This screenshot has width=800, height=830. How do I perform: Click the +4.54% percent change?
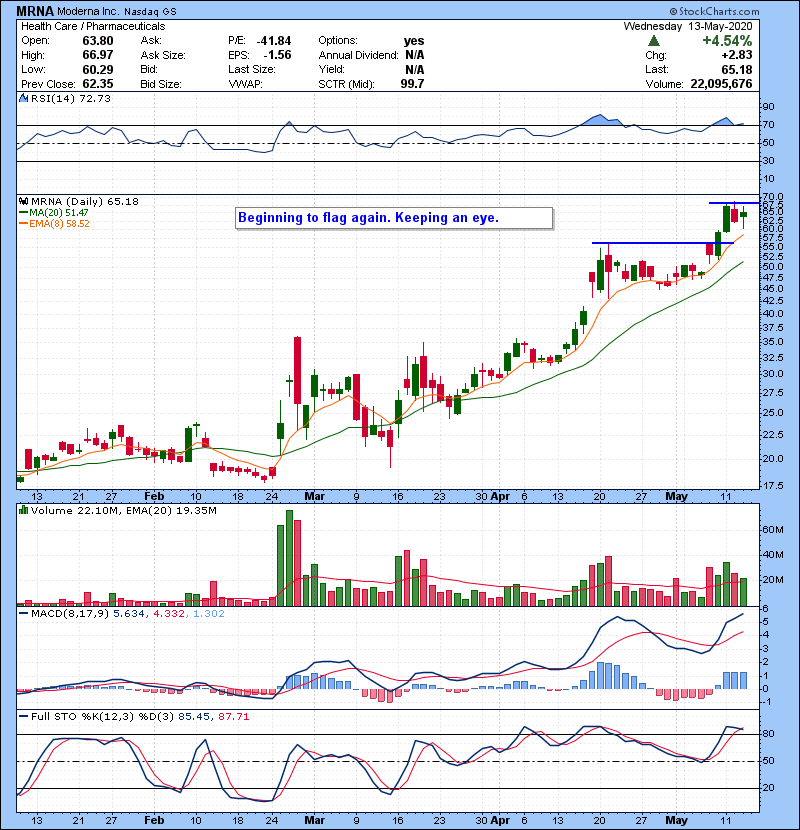click(x=727, y=41)
